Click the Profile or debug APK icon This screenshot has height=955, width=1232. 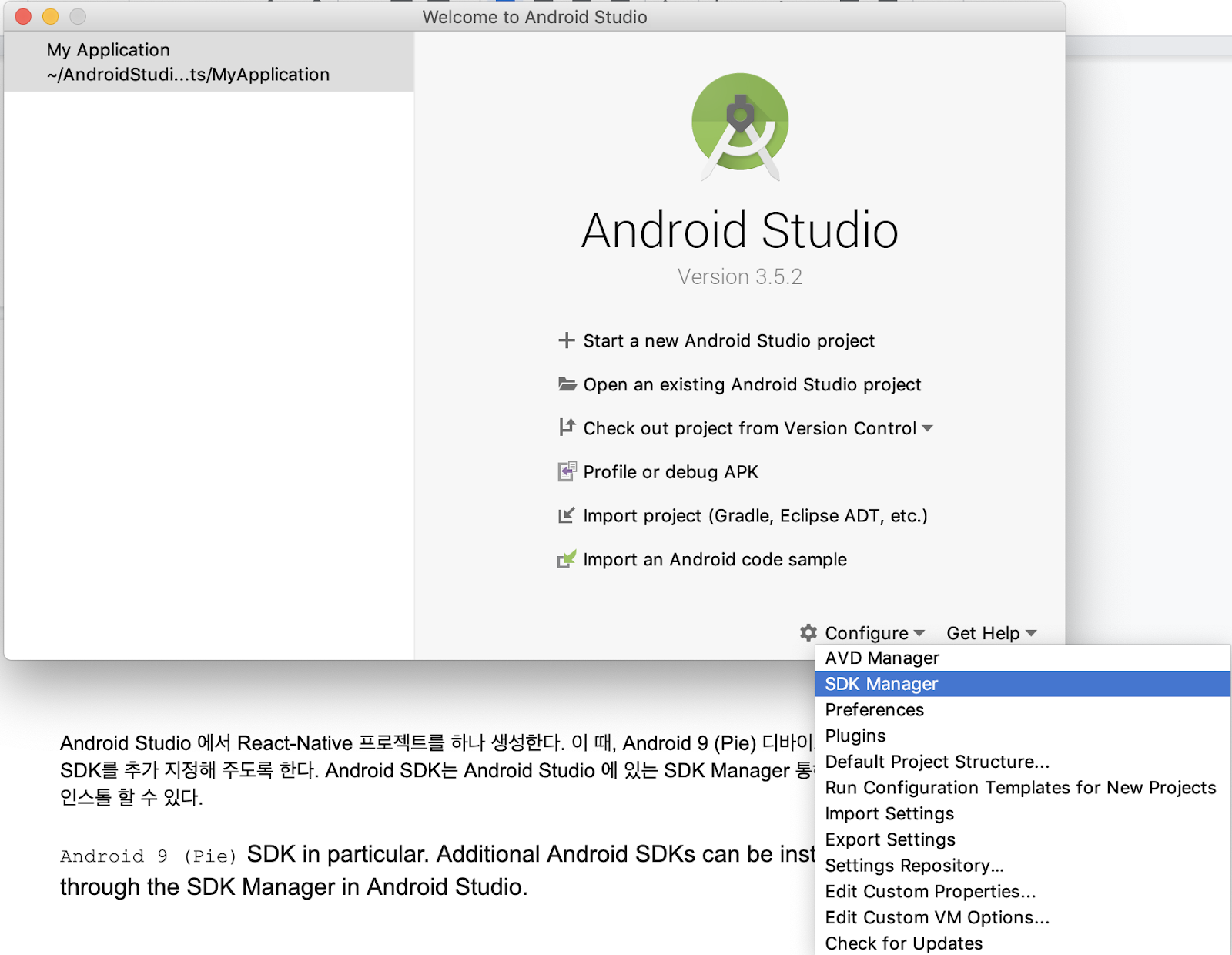pyautogui.click(x=567, y=471)
